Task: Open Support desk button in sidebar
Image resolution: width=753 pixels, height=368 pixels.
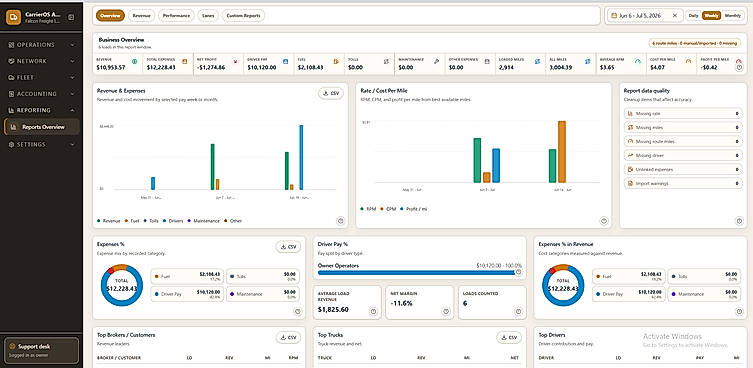Action: pyautogui.click(x=41, y=350)
